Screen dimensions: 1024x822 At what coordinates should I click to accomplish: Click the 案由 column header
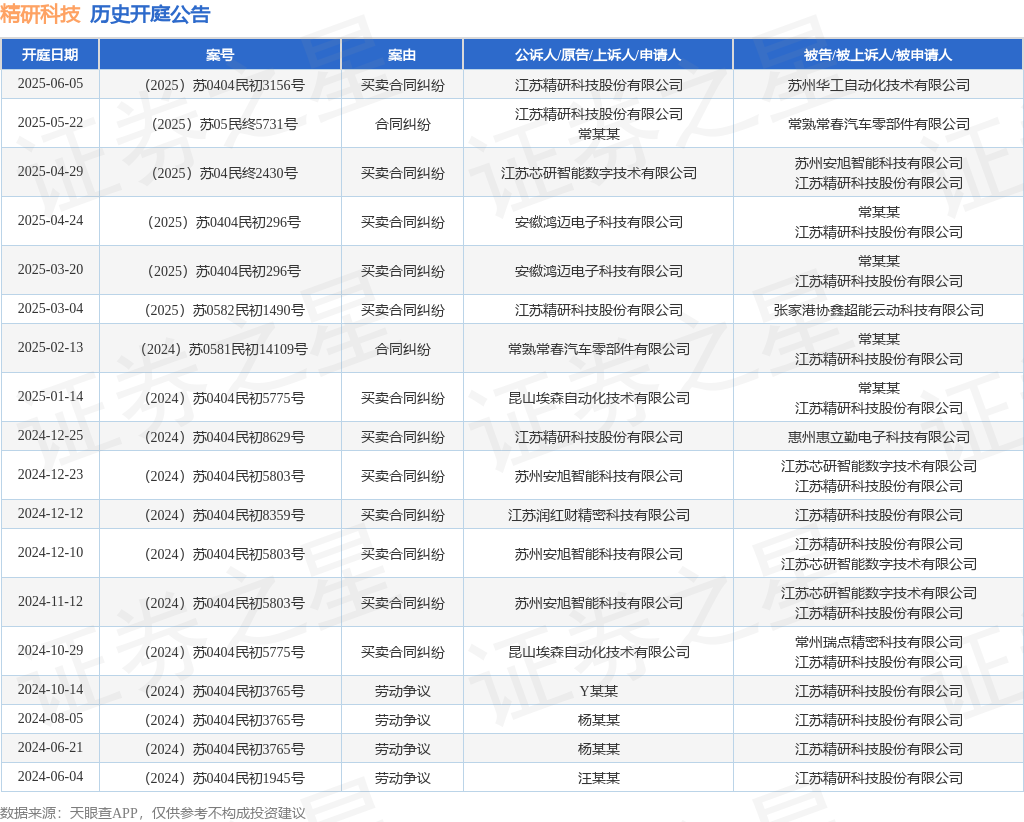402,55
